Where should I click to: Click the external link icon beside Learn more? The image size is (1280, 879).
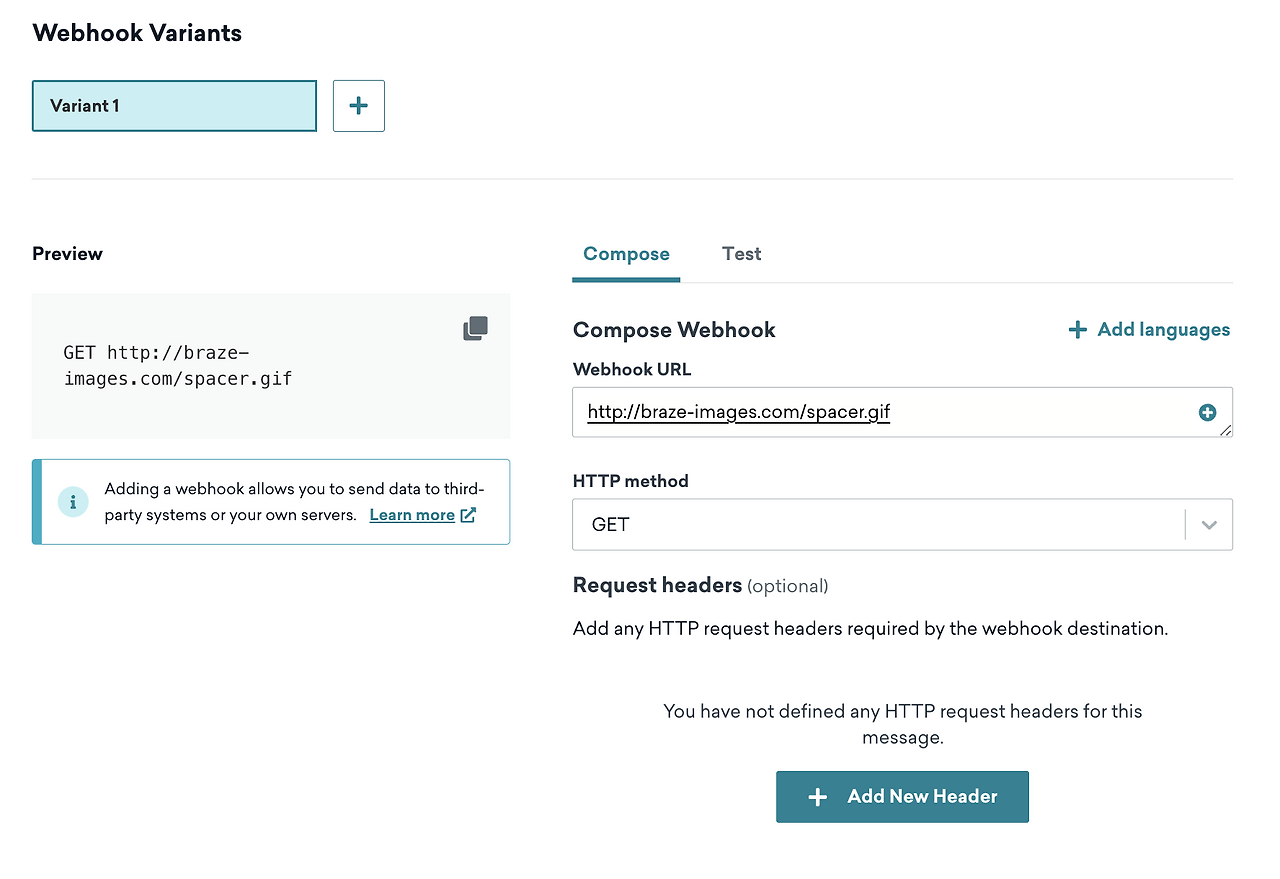point(468,515)
